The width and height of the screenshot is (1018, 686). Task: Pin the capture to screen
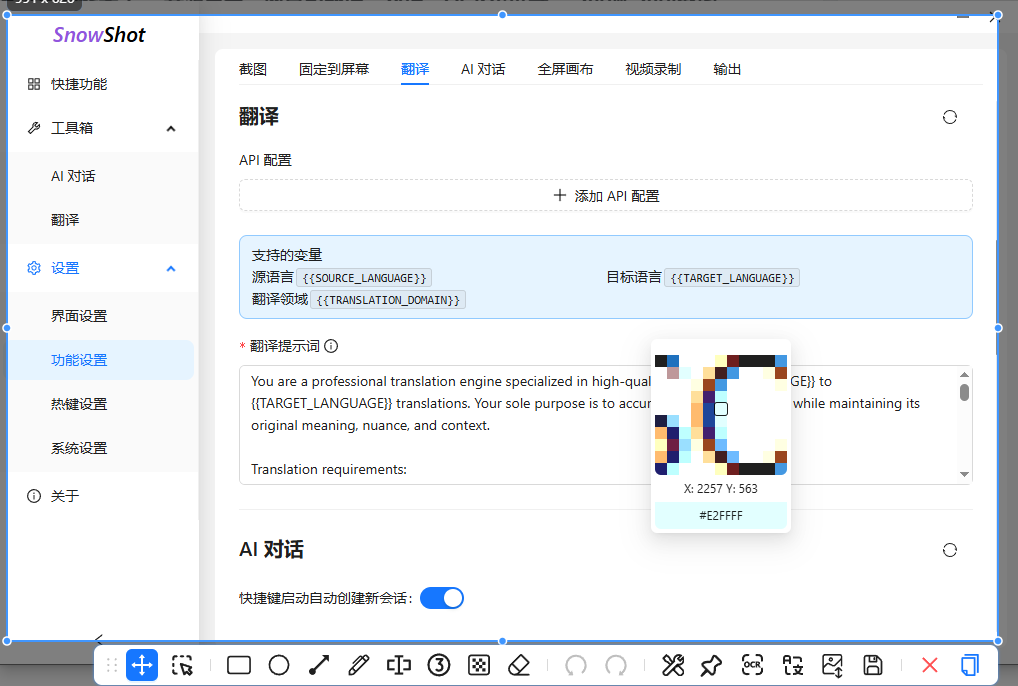[x=712, y=665]
